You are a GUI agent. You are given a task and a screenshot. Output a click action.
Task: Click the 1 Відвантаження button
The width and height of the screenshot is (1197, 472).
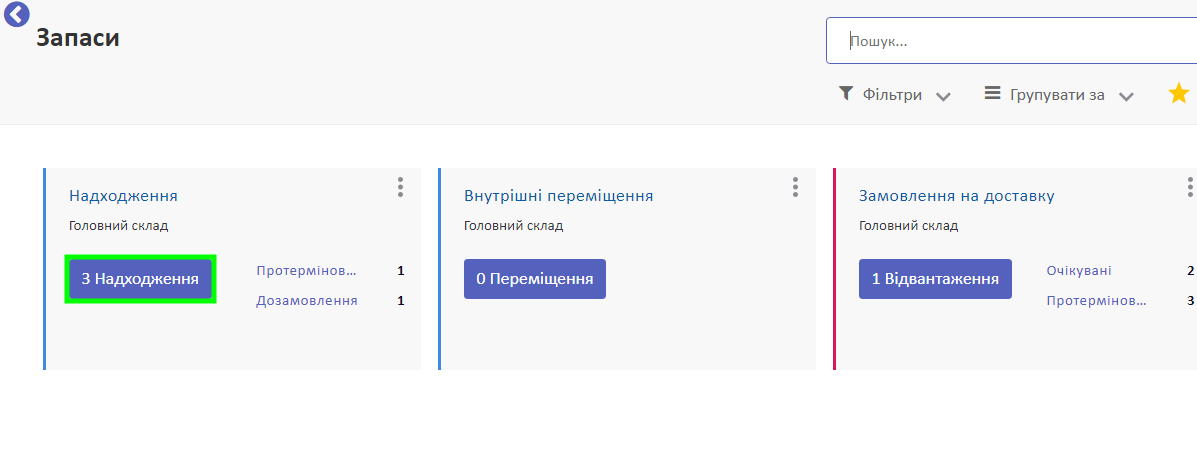point(935,279)
